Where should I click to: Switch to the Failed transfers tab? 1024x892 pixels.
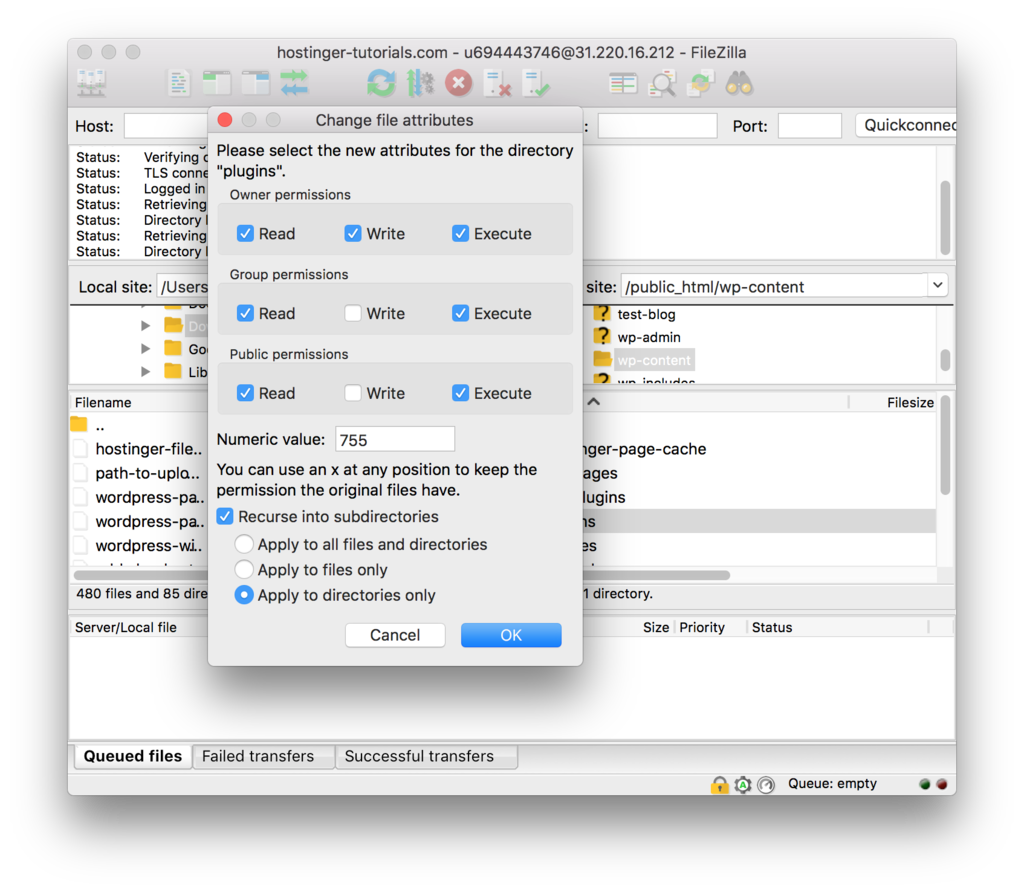(263, 756)
